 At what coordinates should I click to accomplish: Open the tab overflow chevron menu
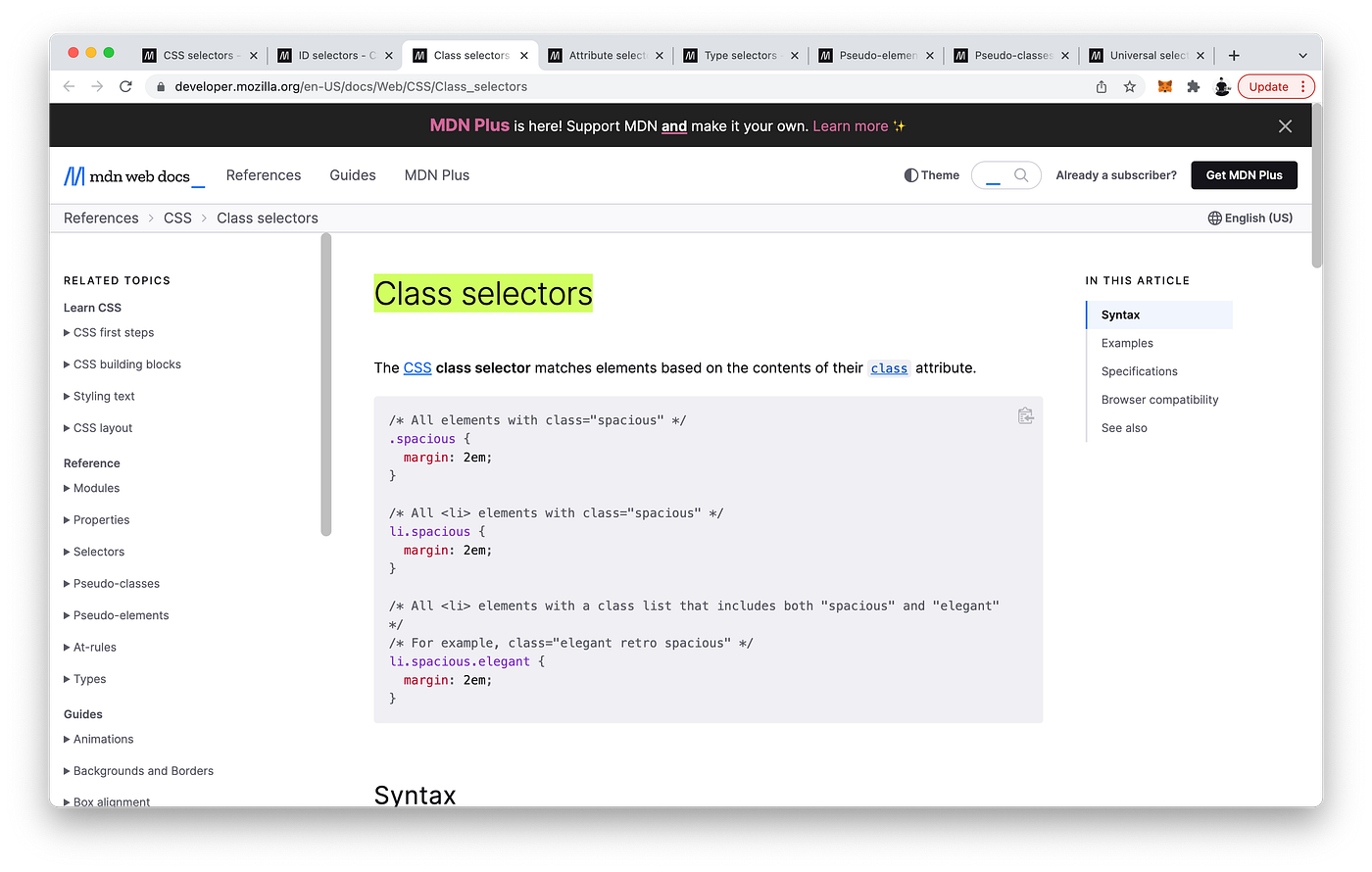click(1300, 56)
